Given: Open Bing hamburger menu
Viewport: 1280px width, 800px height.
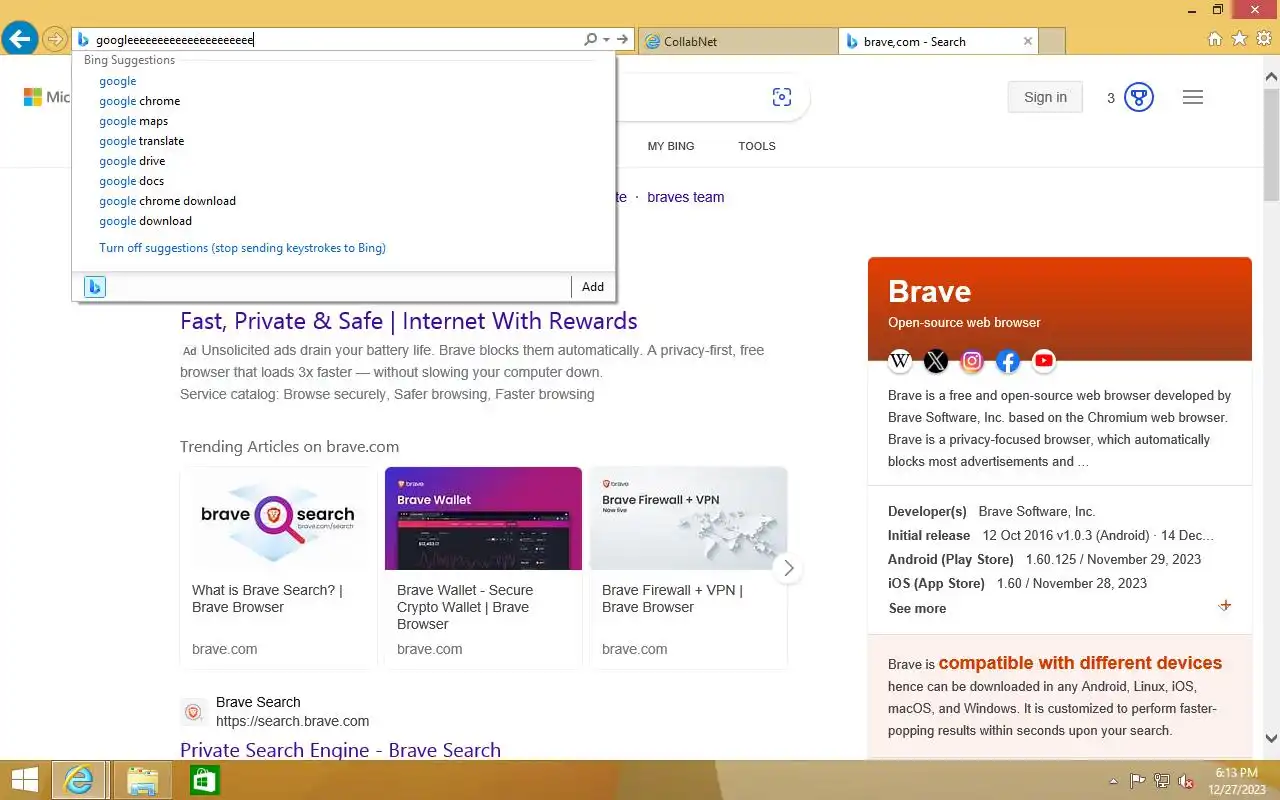Looking at the screenshot, I should (1193, 97).
